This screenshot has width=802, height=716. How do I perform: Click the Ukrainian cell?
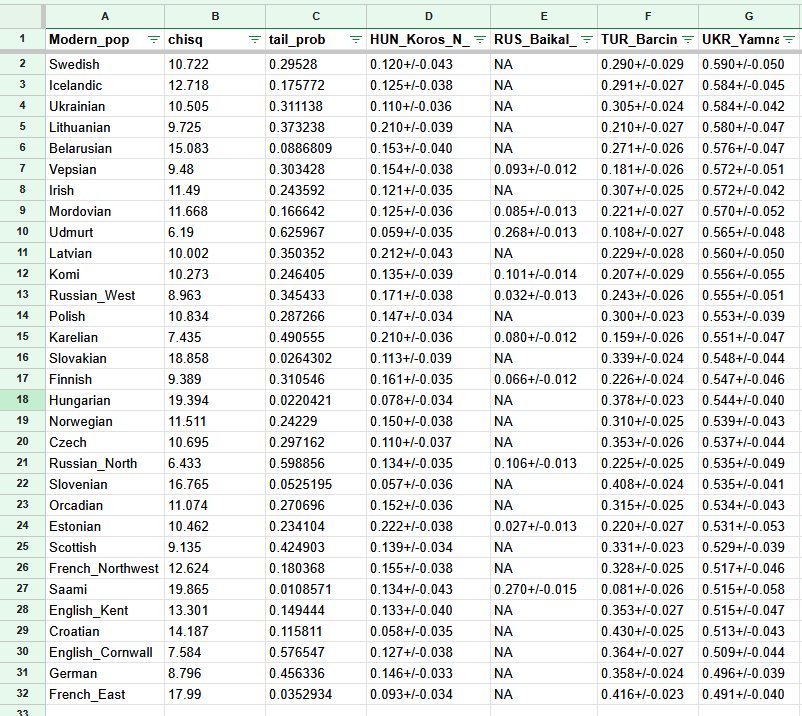point(105,106)
